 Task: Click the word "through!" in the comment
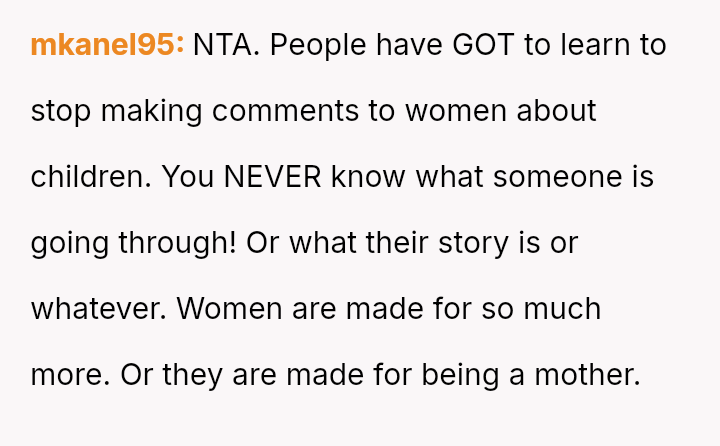(x=180, y=243)
